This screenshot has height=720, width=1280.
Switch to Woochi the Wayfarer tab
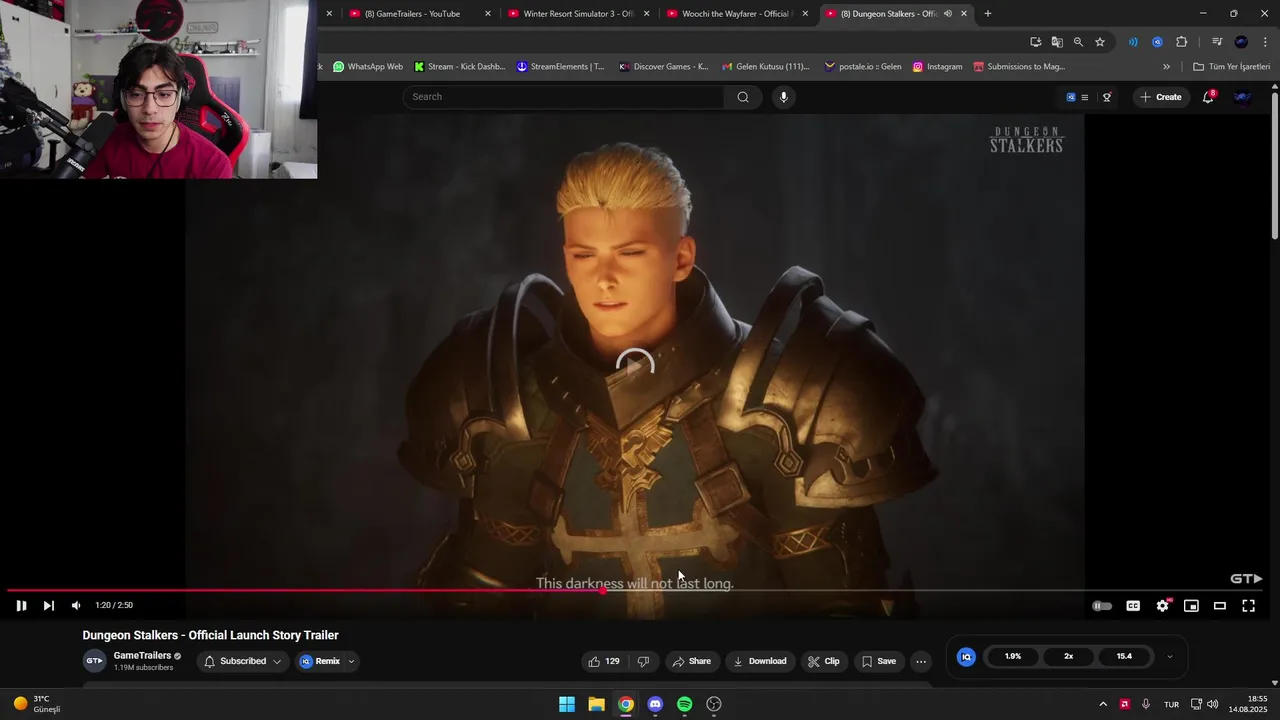736,14
